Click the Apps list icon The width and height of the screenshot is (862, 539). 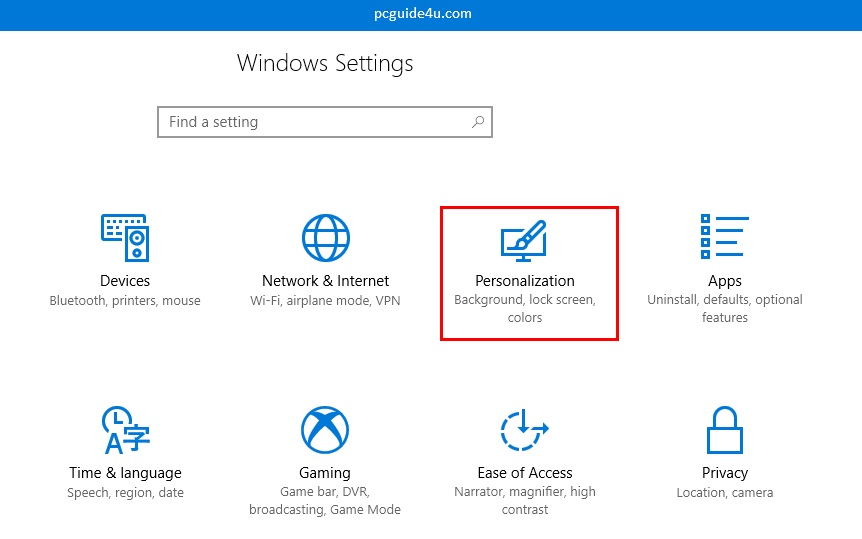click(725, 237)
